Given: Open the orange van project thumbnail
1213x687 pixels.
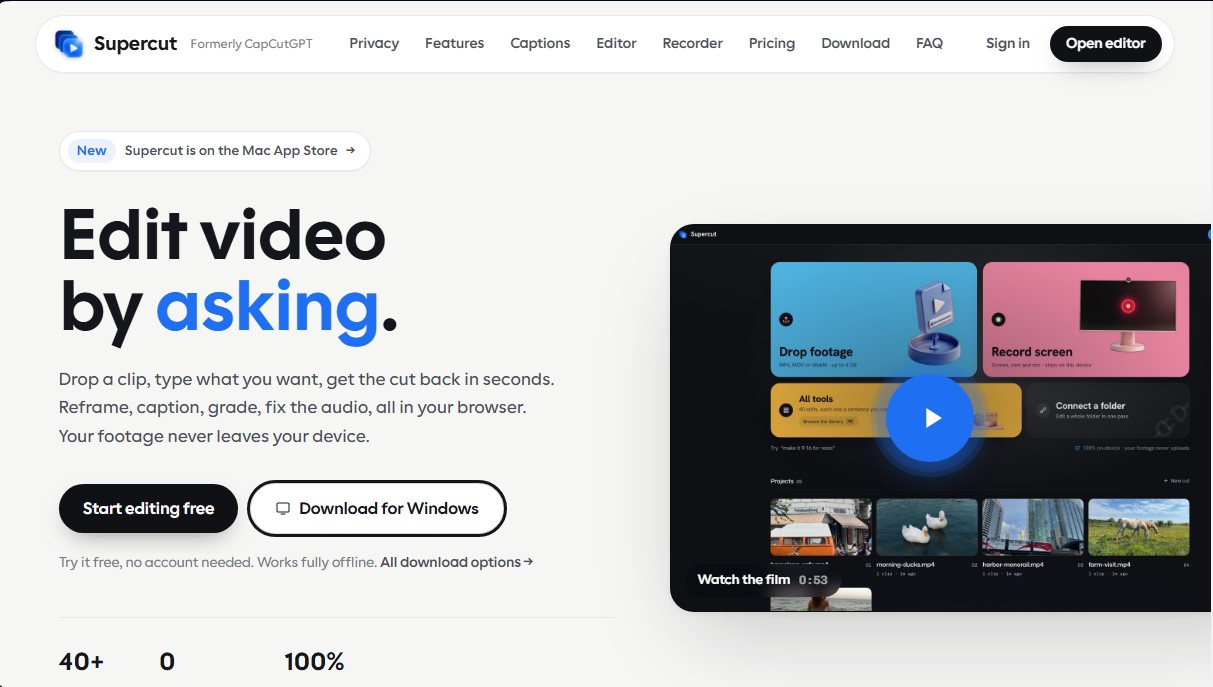Looking at the screenshot, I should (821, 527).
